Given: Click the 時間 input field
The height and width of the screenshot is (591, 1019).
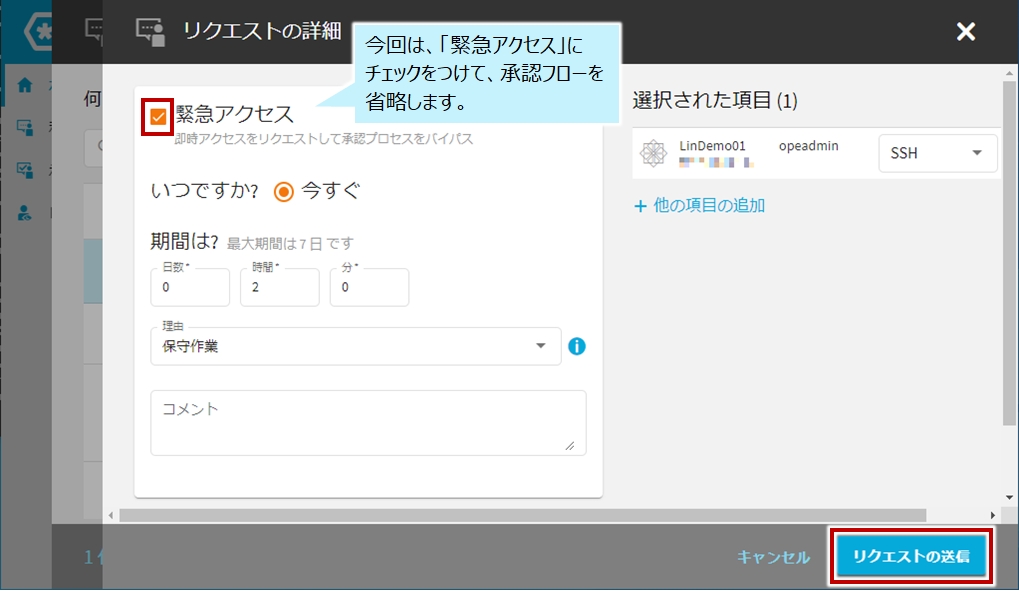Looking at the screenshot, I should (x=279, y=287).
